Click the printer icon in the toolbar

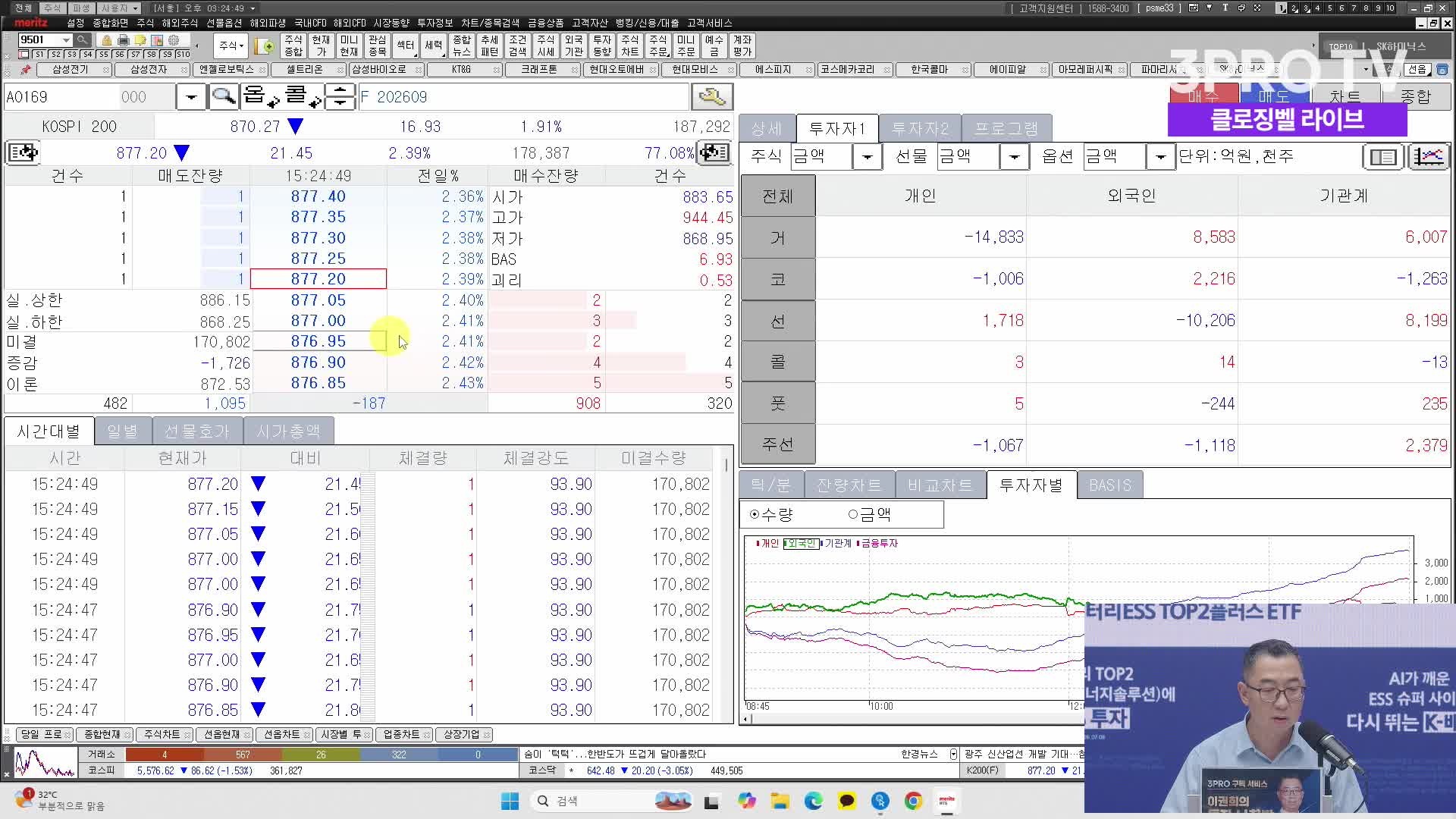123,40
